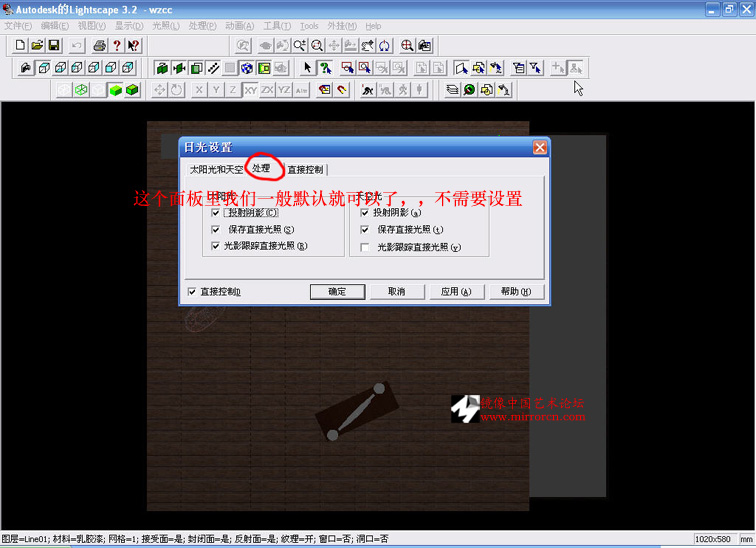Toggle 投射阴影(A) checkbox for sky light
Viewport: 756px width, 548px height.
pos(364,213)
